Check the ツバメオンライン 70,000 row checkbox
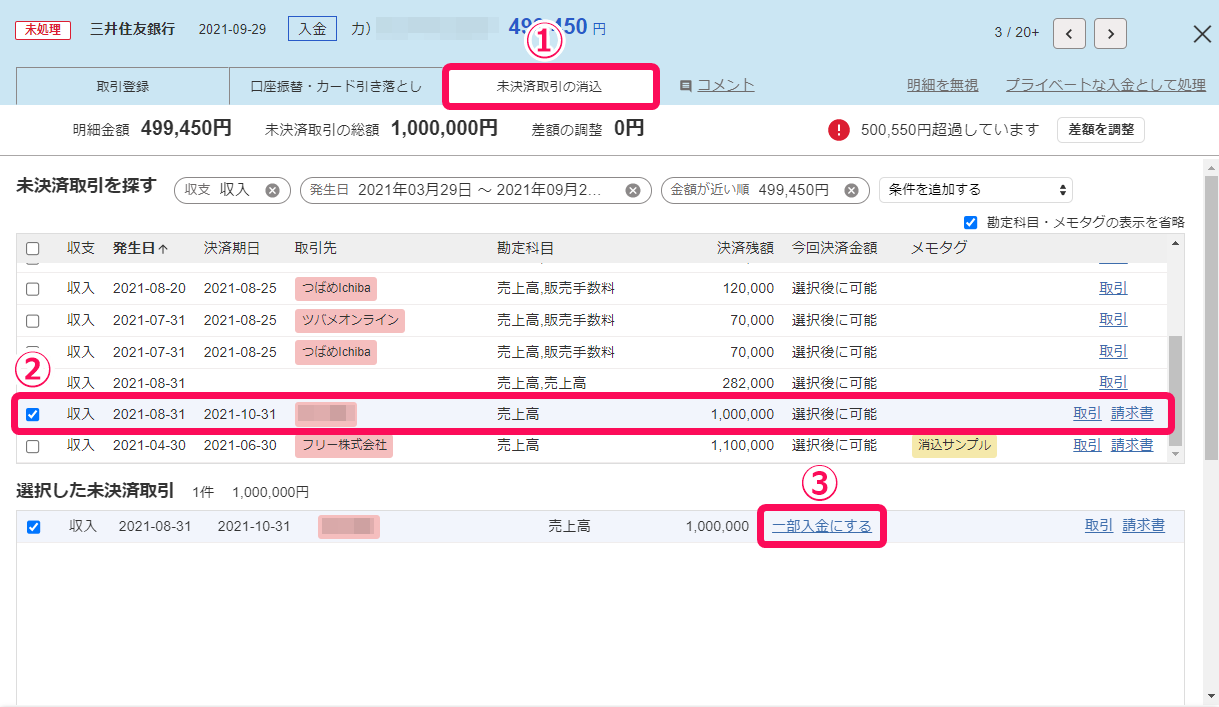The width and height of the screenshot is (1219, 707). click(33, 321)
